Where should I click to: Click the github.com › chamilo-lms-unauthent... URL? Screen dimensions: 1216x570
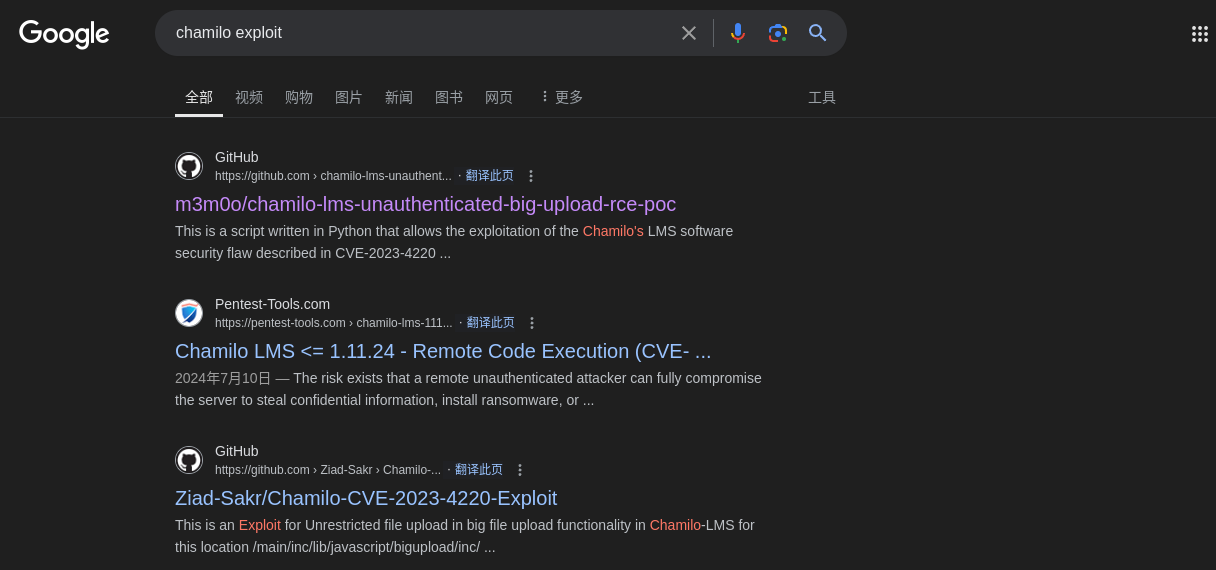[333, 176]
